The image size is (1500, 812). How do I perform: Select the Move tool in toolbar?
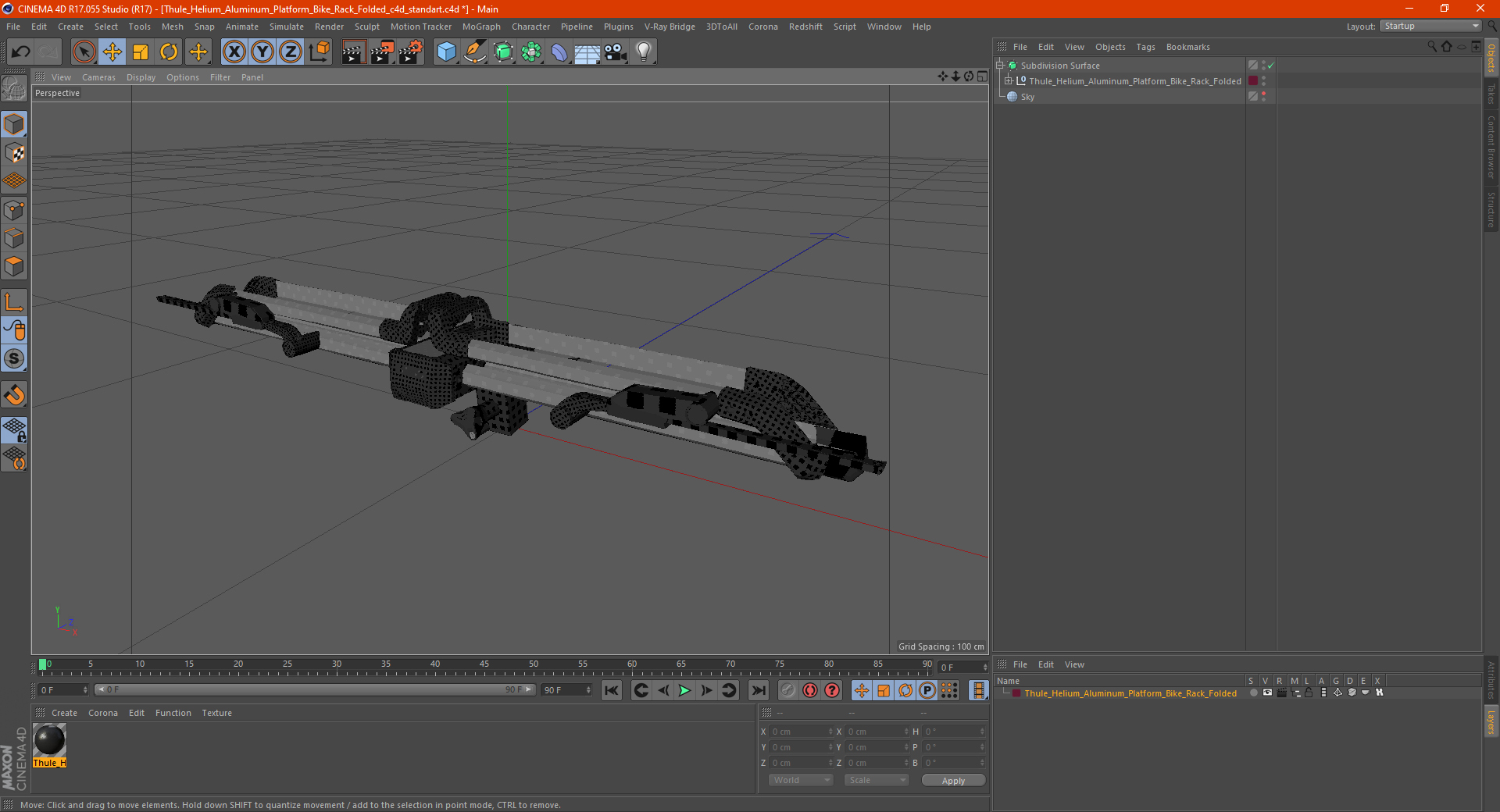coord(112,52)
